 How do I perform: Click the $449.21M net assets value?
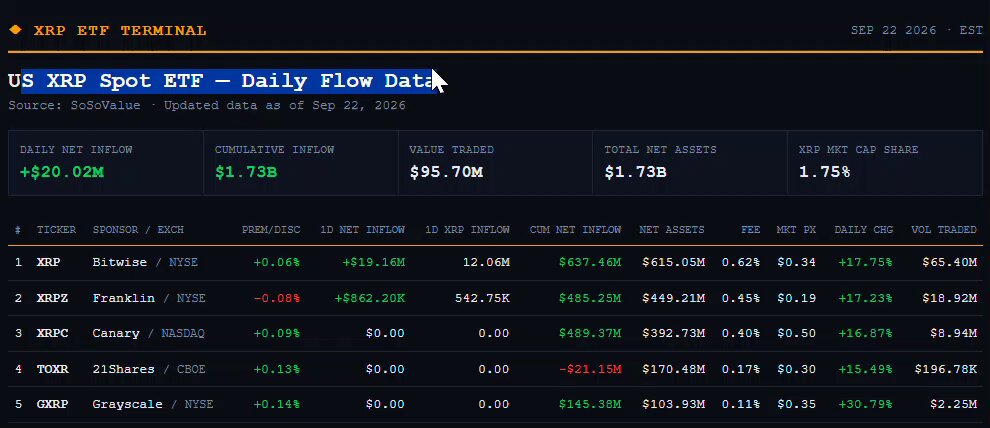click(674, 298)
